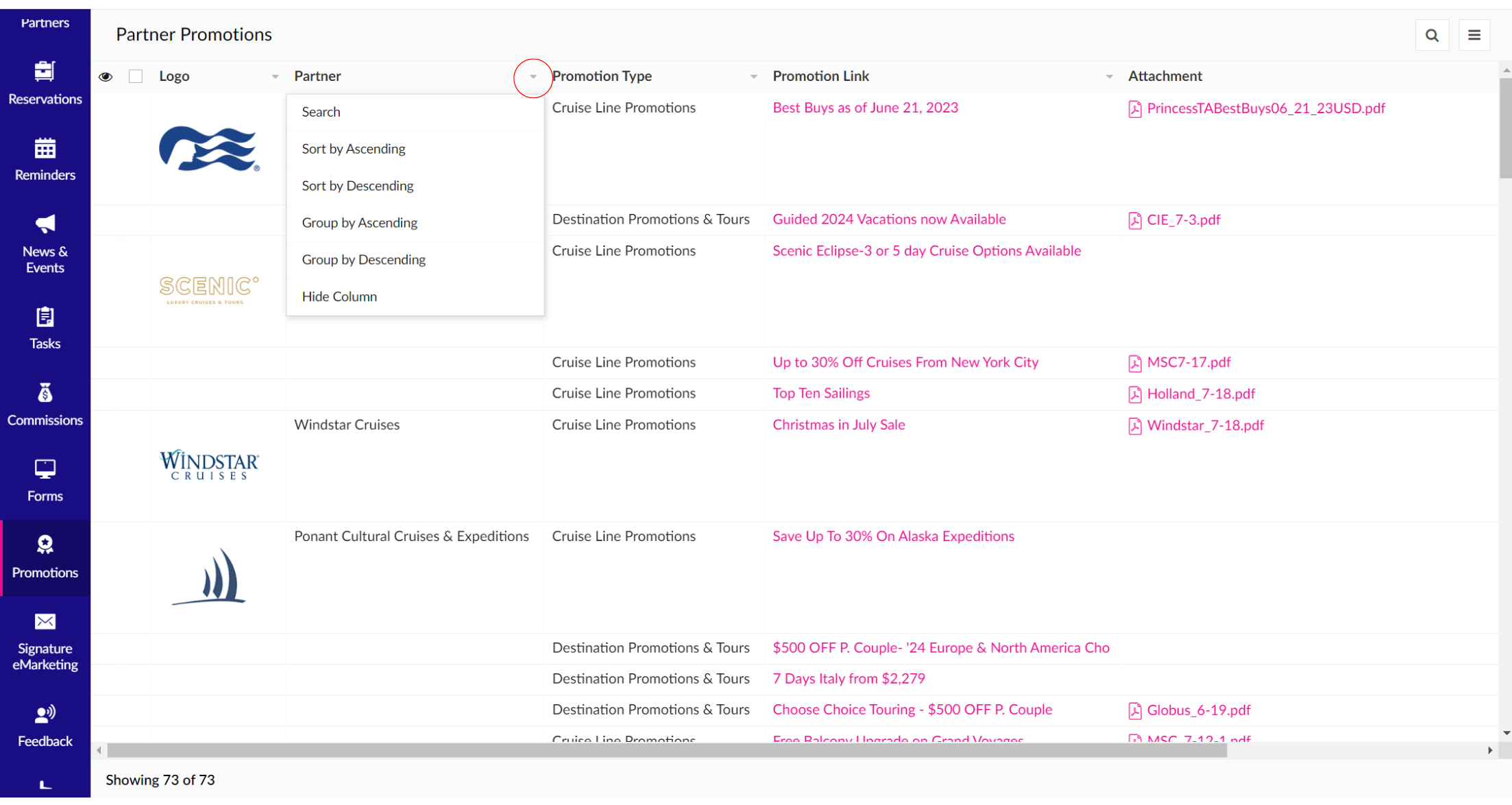The width and height of the screenshot is (1512, 805).
Task: Go to News & Events megaphone icon
Action: tap(45, 224)
